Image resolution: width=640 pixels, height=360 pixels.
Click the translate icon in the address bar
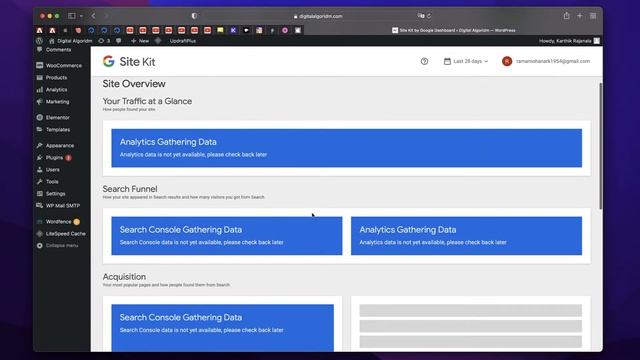point(421,16)
